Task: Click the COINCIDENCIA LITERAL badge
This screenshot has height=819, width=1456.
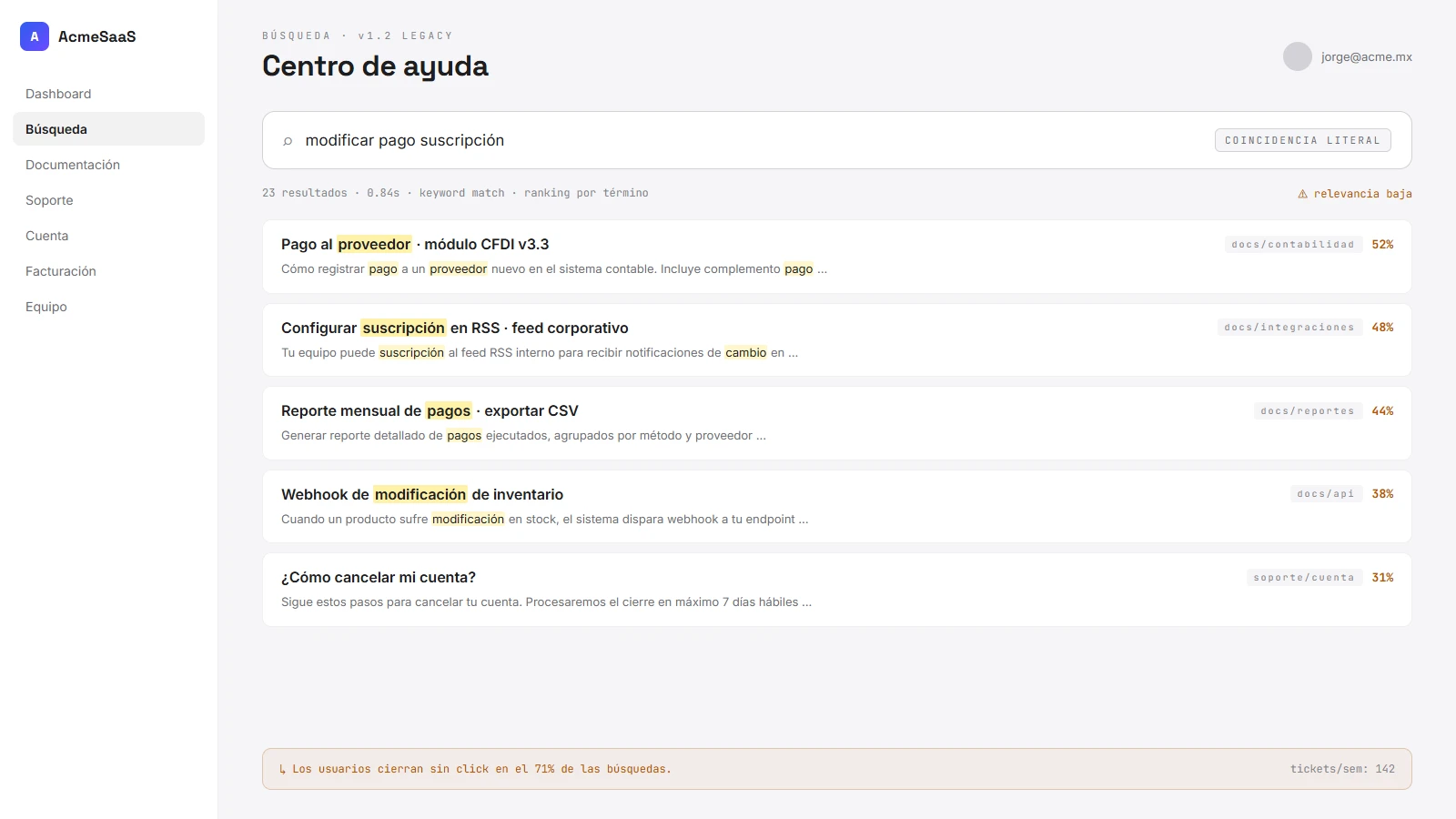Action: [1302, 140]
